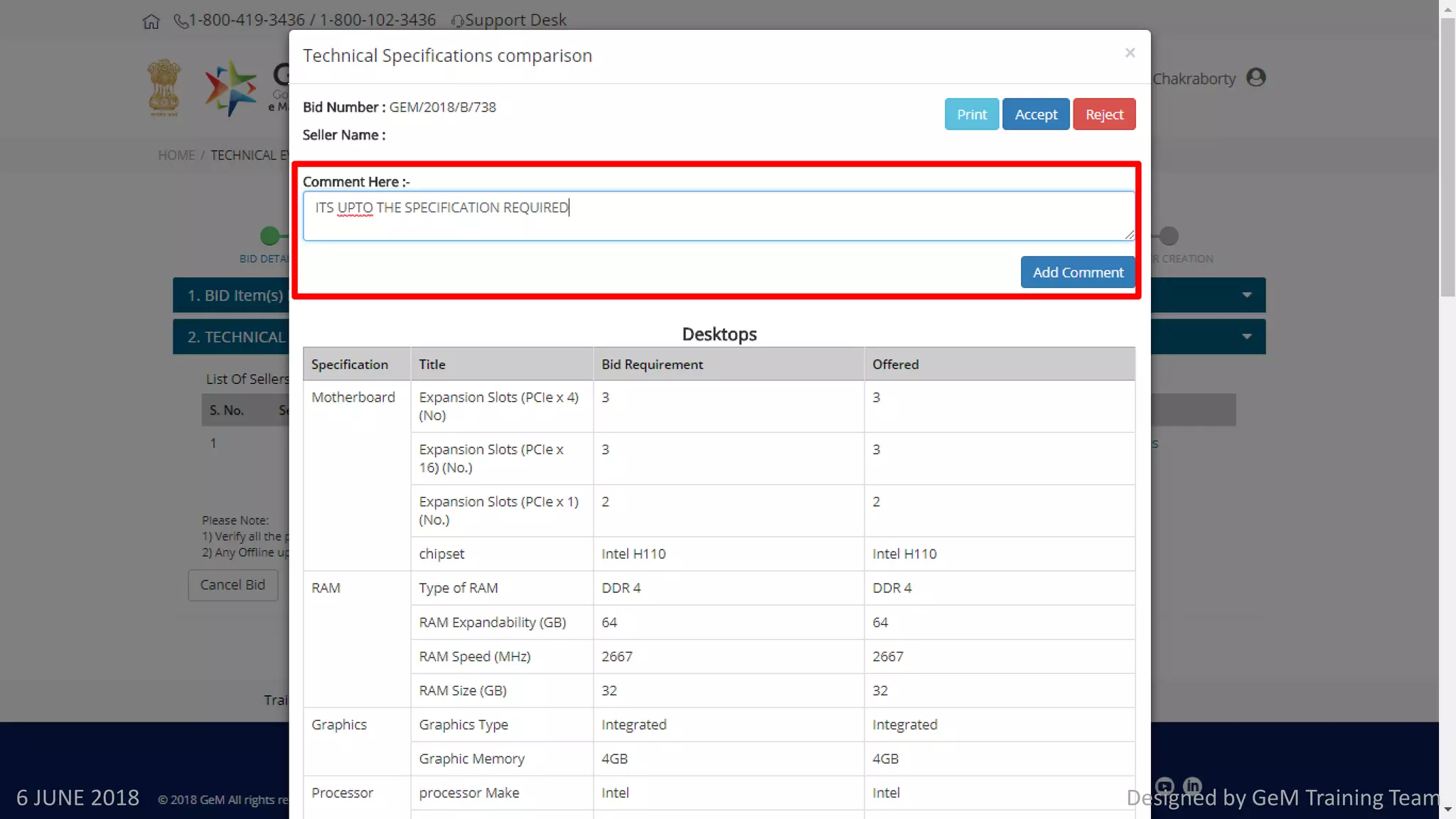The height and width of the screenshot is (819, 1456).
Task: Click the green BID DETAILS step circle
Action: tap(269, 235)
